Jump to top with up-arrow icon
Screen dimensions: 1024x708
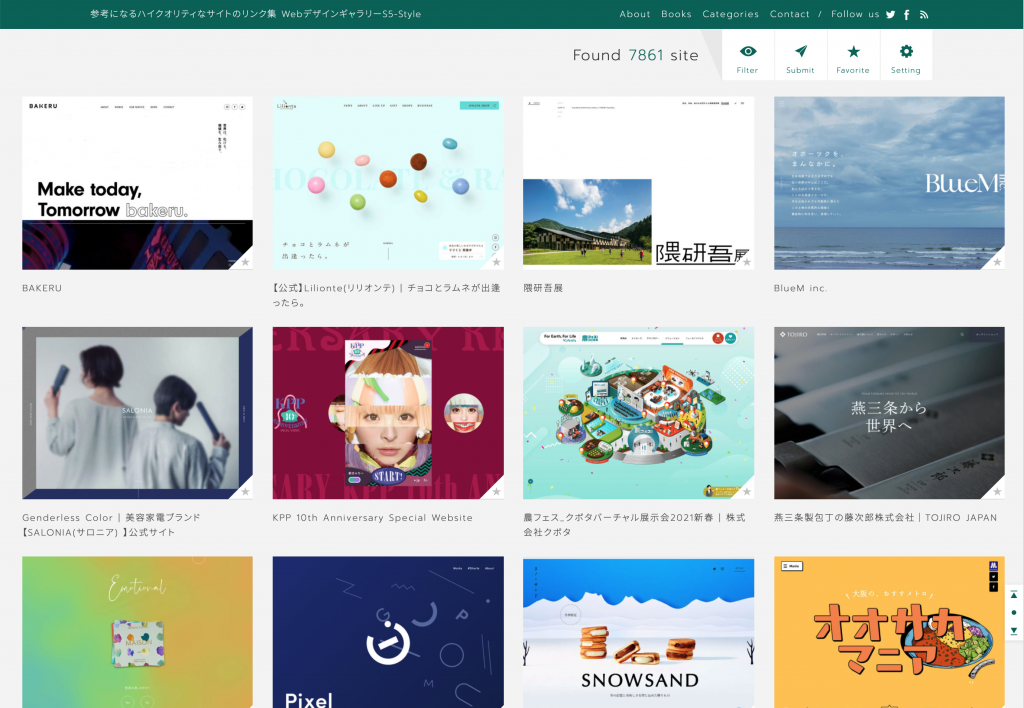1014,595
